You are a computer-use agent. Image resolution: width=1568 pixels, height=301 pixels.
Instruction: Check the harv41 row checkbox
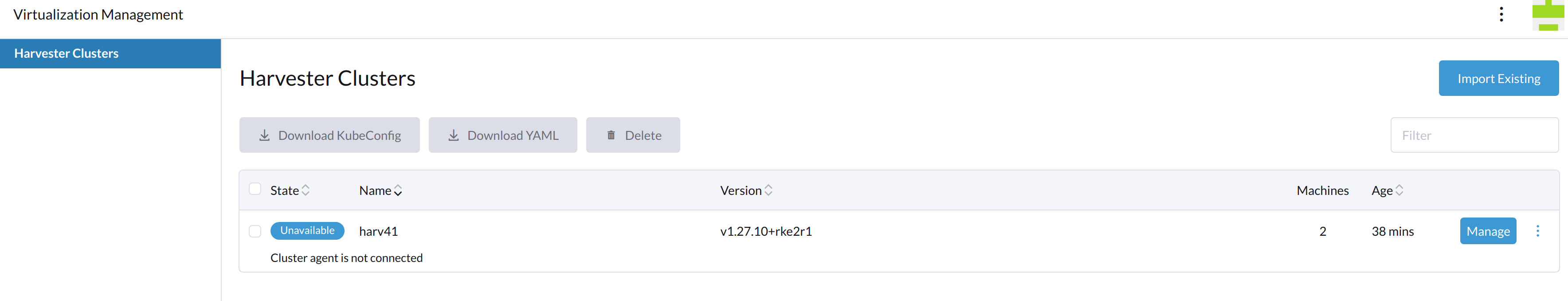pos(255,231)
